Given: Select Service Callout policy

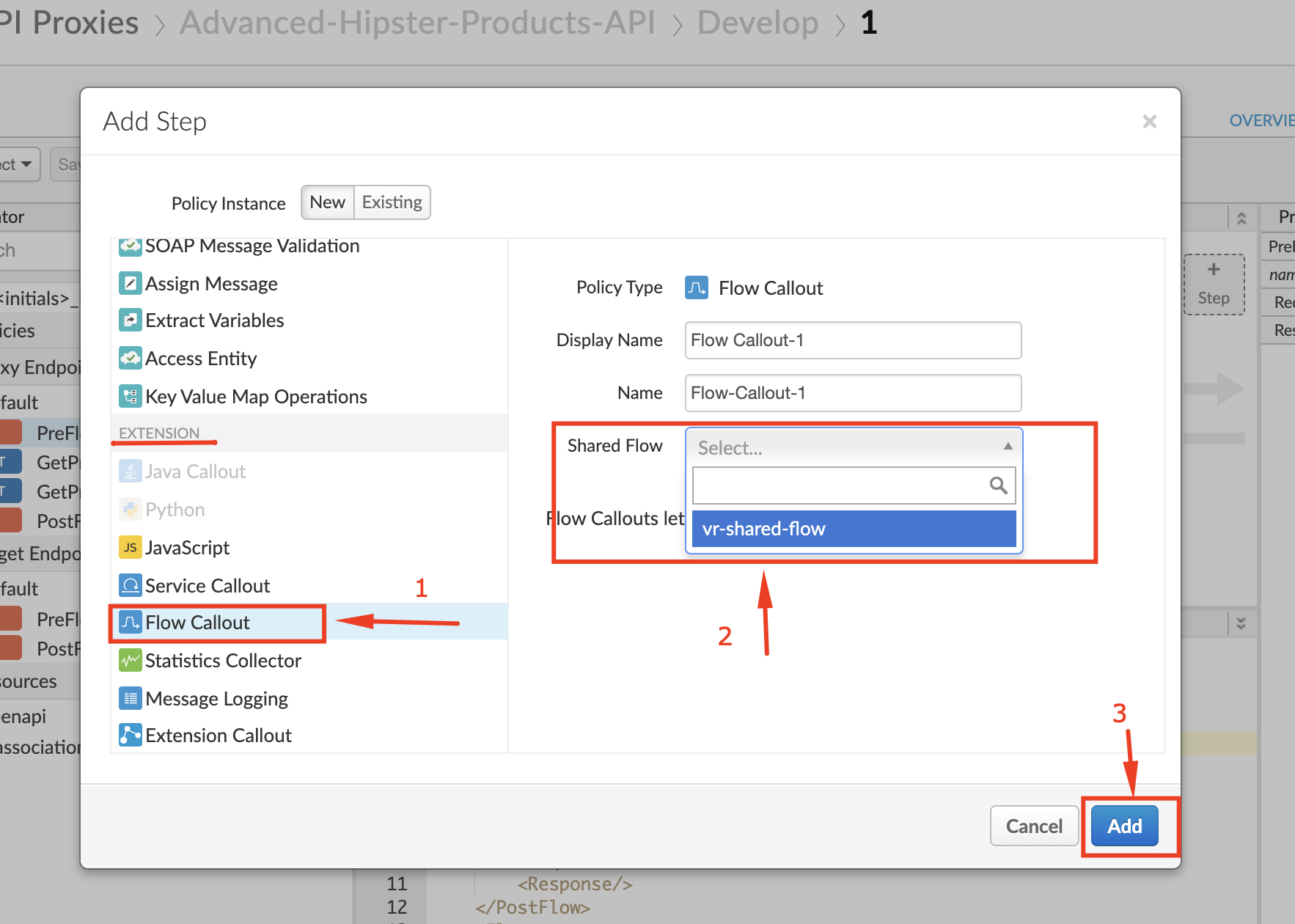Looking at the screenshot, I should (x=208, y=586).
